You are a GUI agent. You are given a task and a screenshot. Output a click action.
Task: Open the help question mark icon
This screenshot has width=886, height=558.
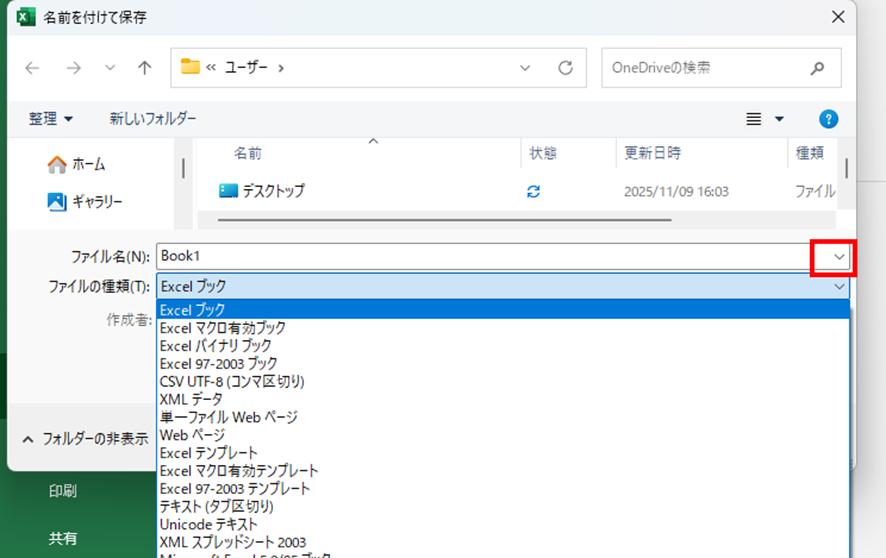[x=828, y=119]
